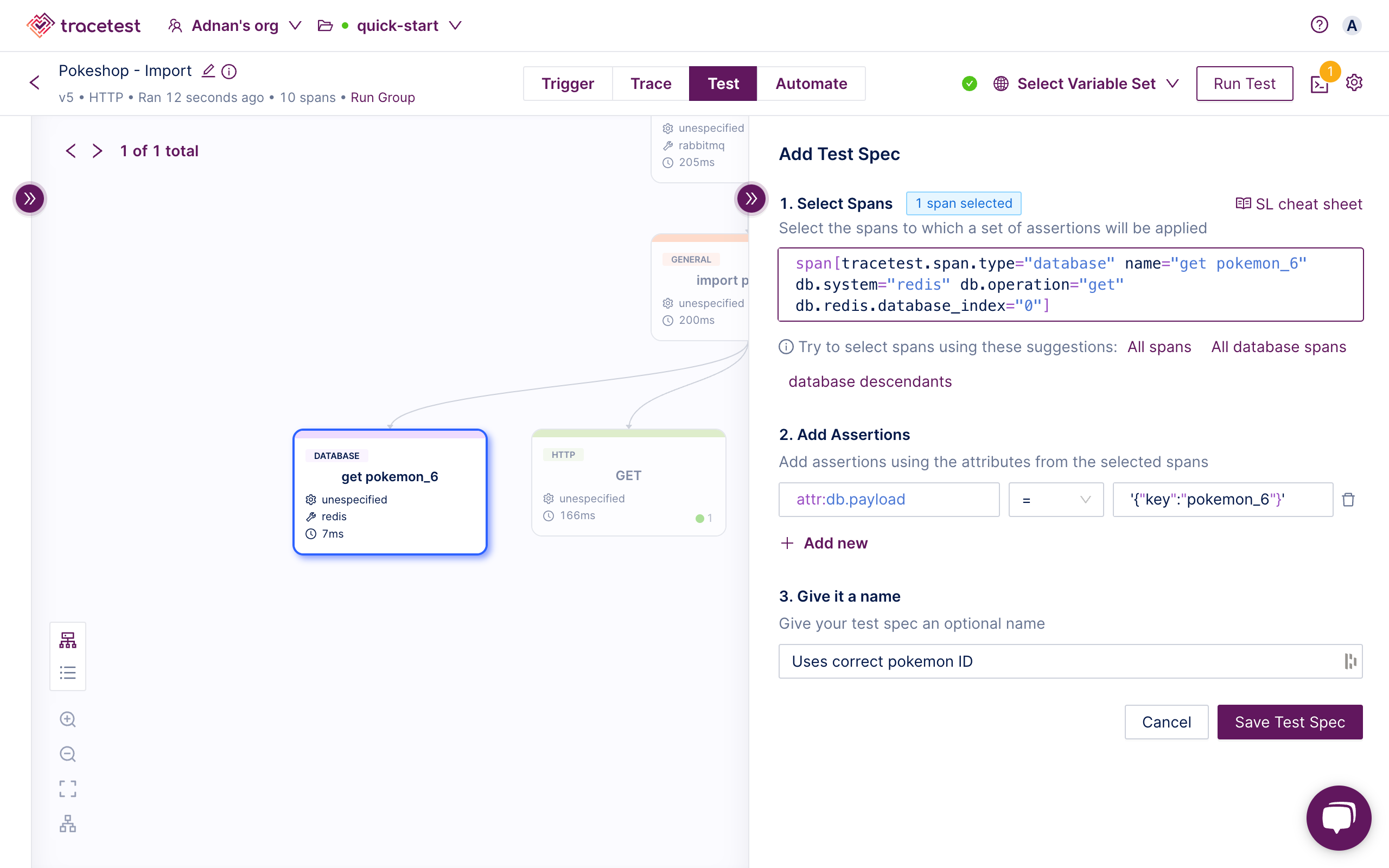Open the user avatar A menu
The width and height of the screenshot is (1389, 868).
point(1352,25)
